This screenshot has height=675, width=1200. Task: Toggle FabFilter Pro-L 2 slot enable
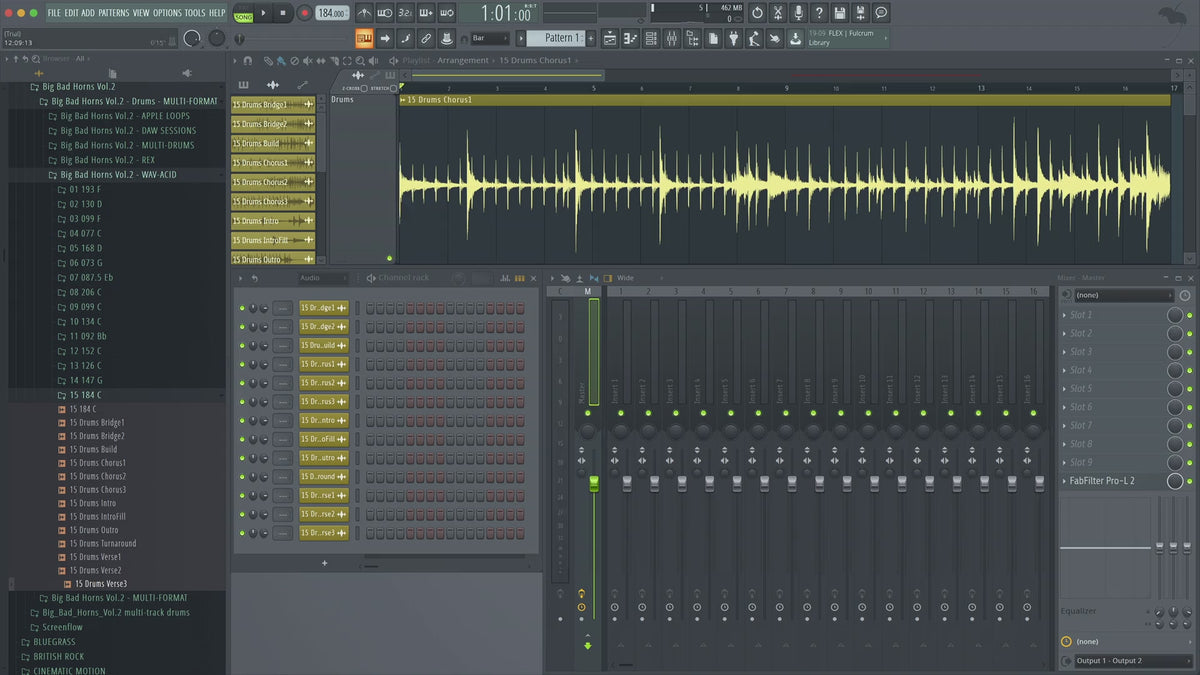[1189, 481]
